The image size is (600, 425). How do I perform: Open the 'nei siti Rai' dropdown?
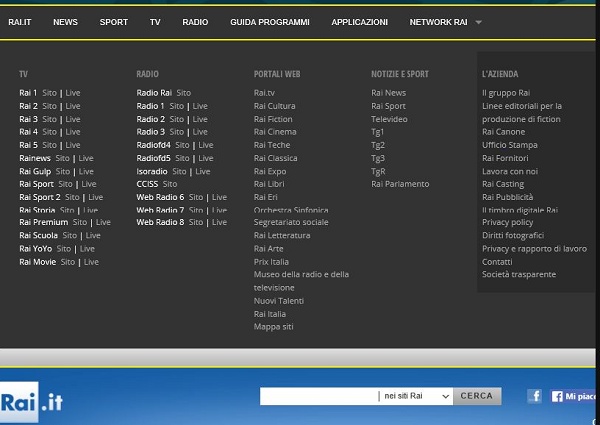coord(415,396)
